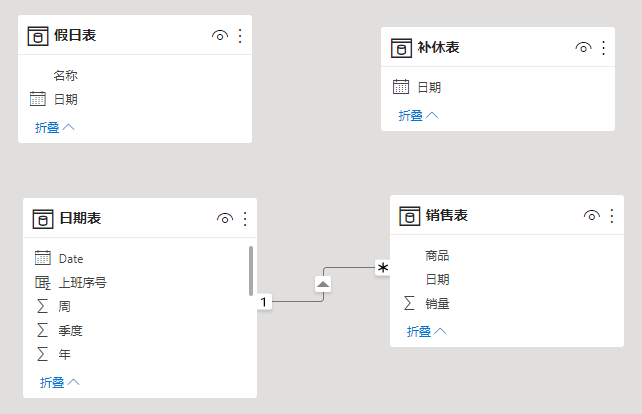Screen dimensions: 642x414
Task: Open more options for 日期表
Action: click(245, 219)
